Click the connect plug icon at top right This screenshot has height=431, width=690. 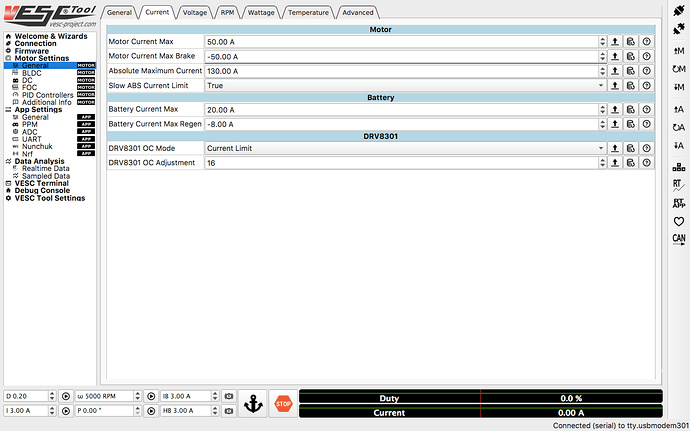click(x=678, y=10)
